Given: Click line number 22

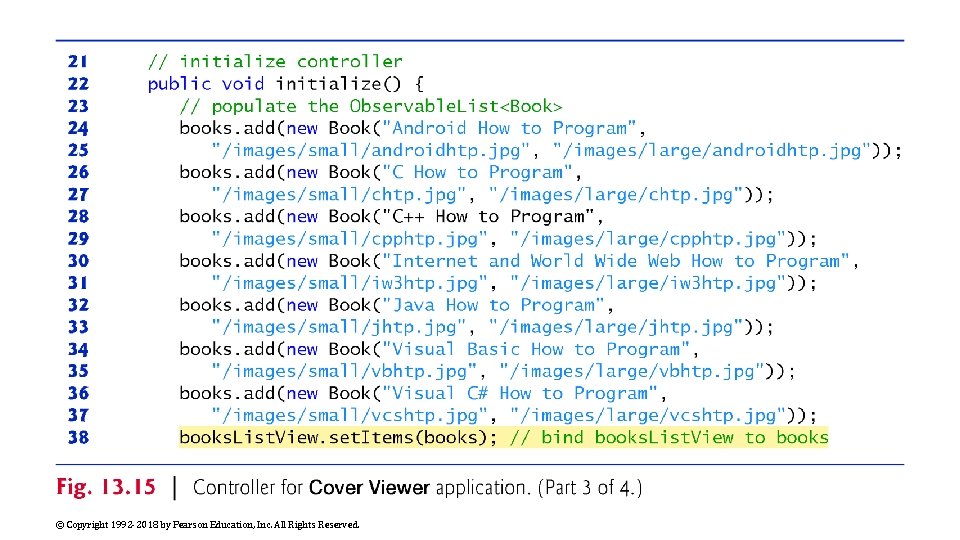Looking at the screenshot, I should tap(78, 83).
